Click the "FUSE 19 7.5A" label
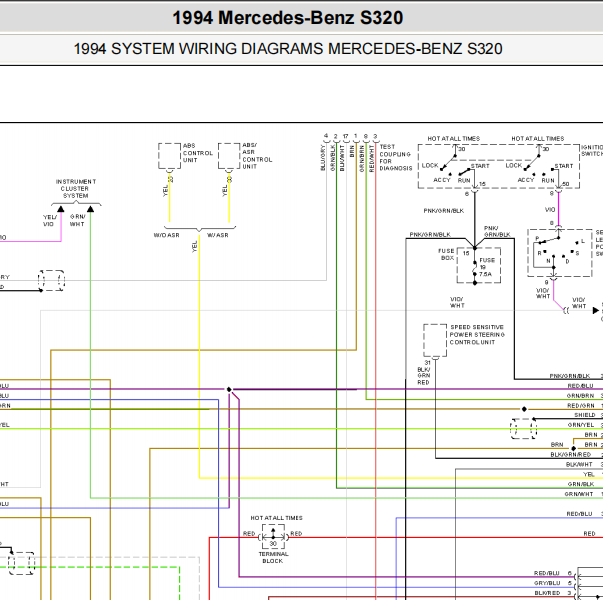The image size is (603, 600). coord(486,267)
